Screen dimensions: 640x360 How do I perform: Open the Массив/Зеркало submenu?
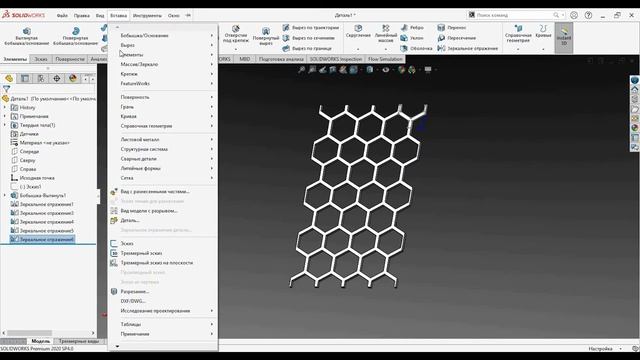(x=163, y=64)
